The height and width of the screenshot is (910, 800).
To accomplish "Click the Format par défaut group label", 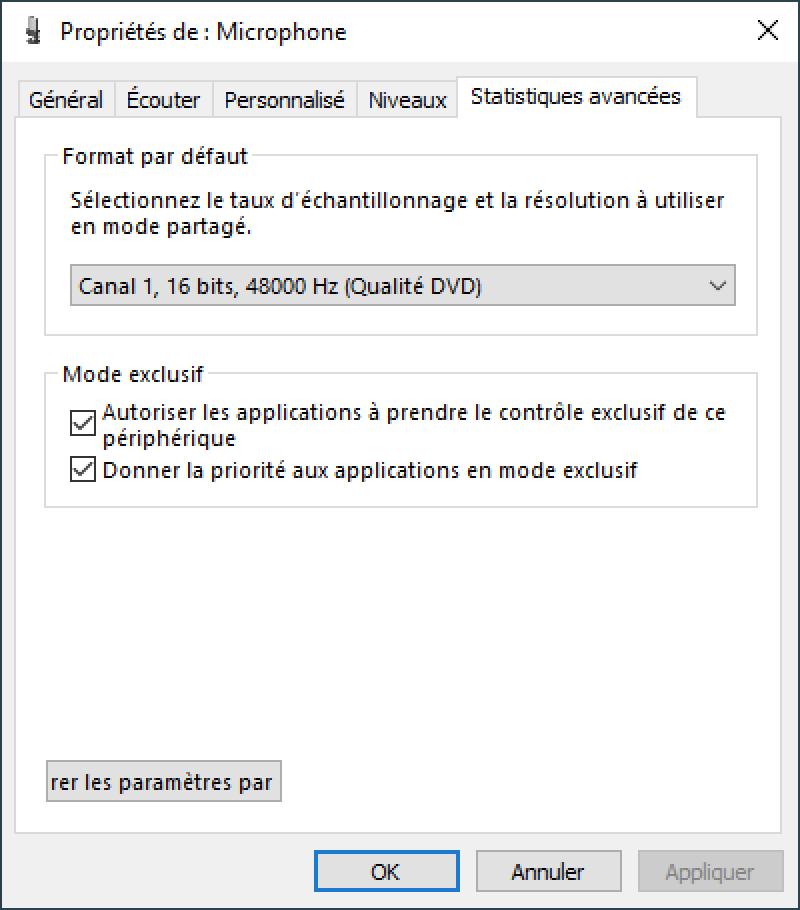I will pyautogui.click(x=156, y=156).
